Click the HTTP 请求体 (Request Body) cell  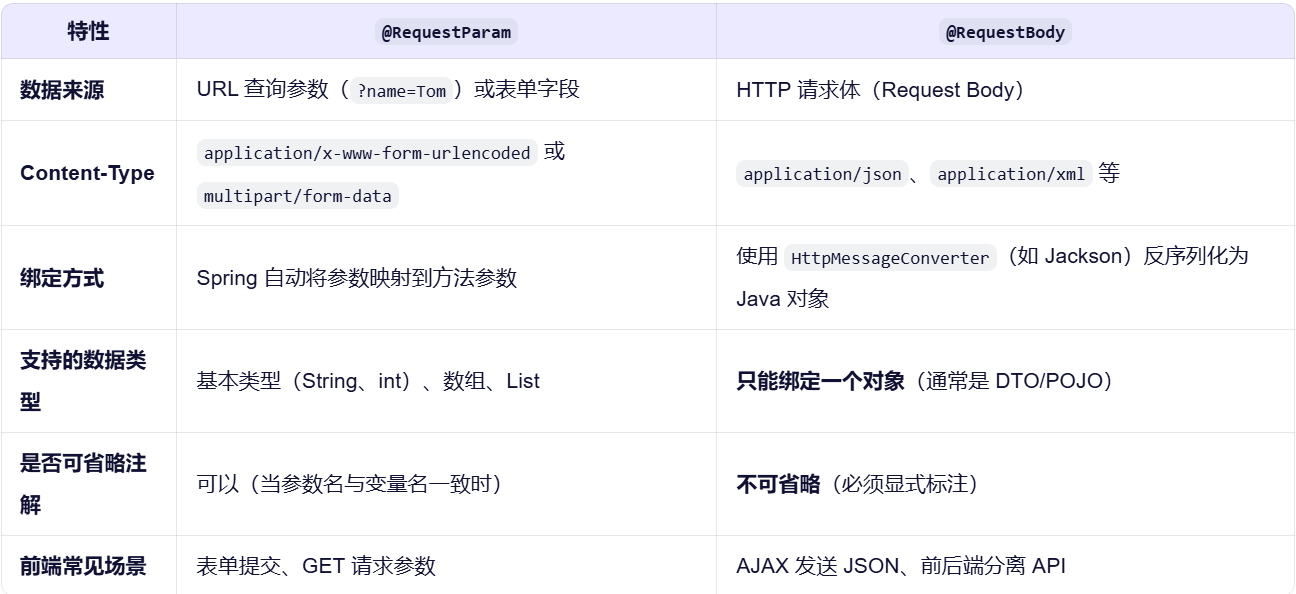[x=880, y=90]
